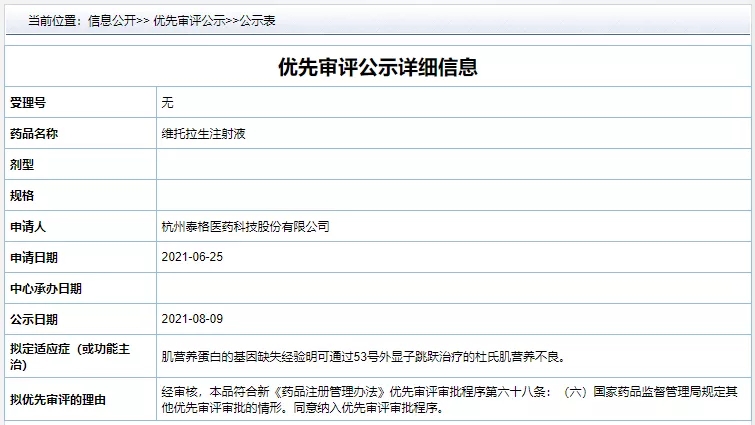This screenshot has height=425, width=755.
Task: Click the 规格 row label
Action: click(22, 195)
